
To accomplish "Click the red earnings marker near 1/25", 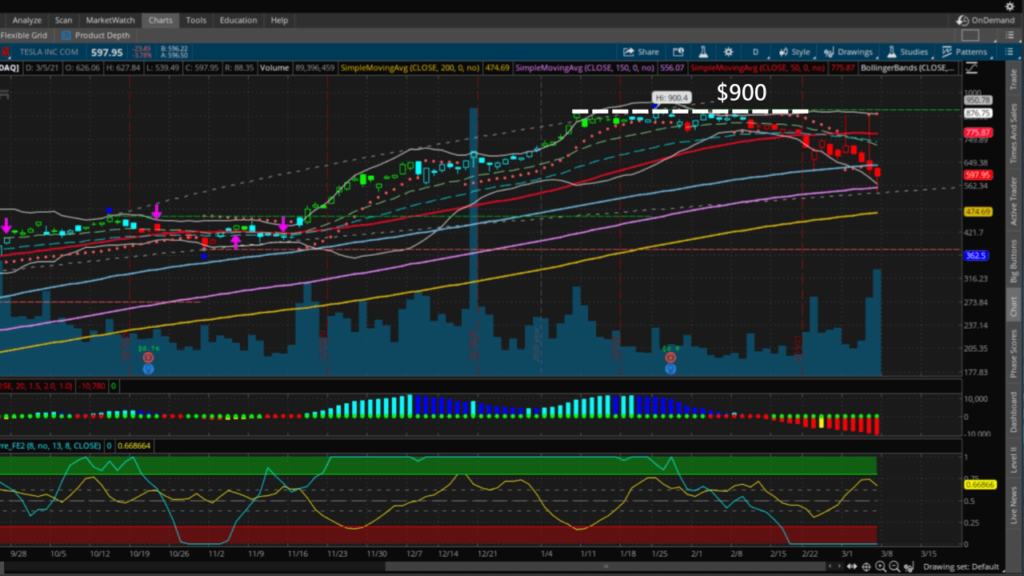I will coord(670,357).
